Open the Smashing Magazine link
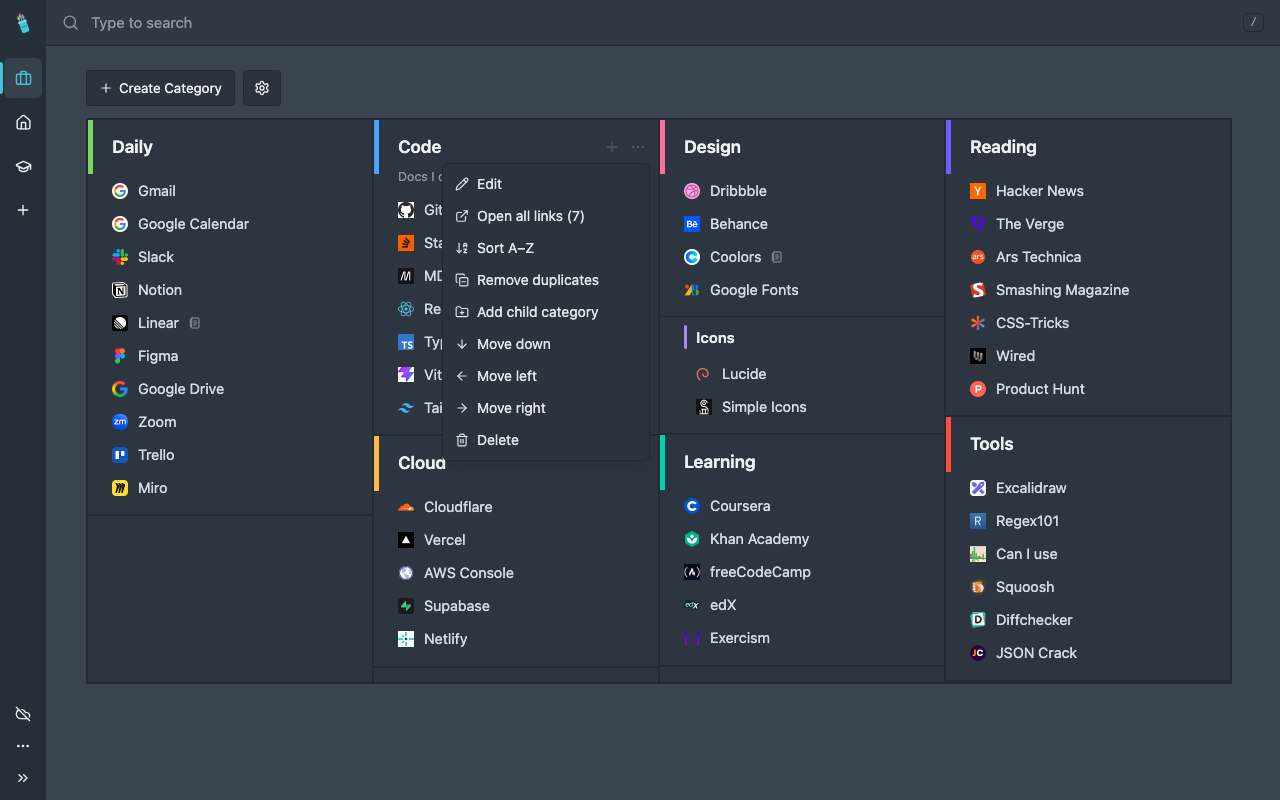 coord(1062,290)
